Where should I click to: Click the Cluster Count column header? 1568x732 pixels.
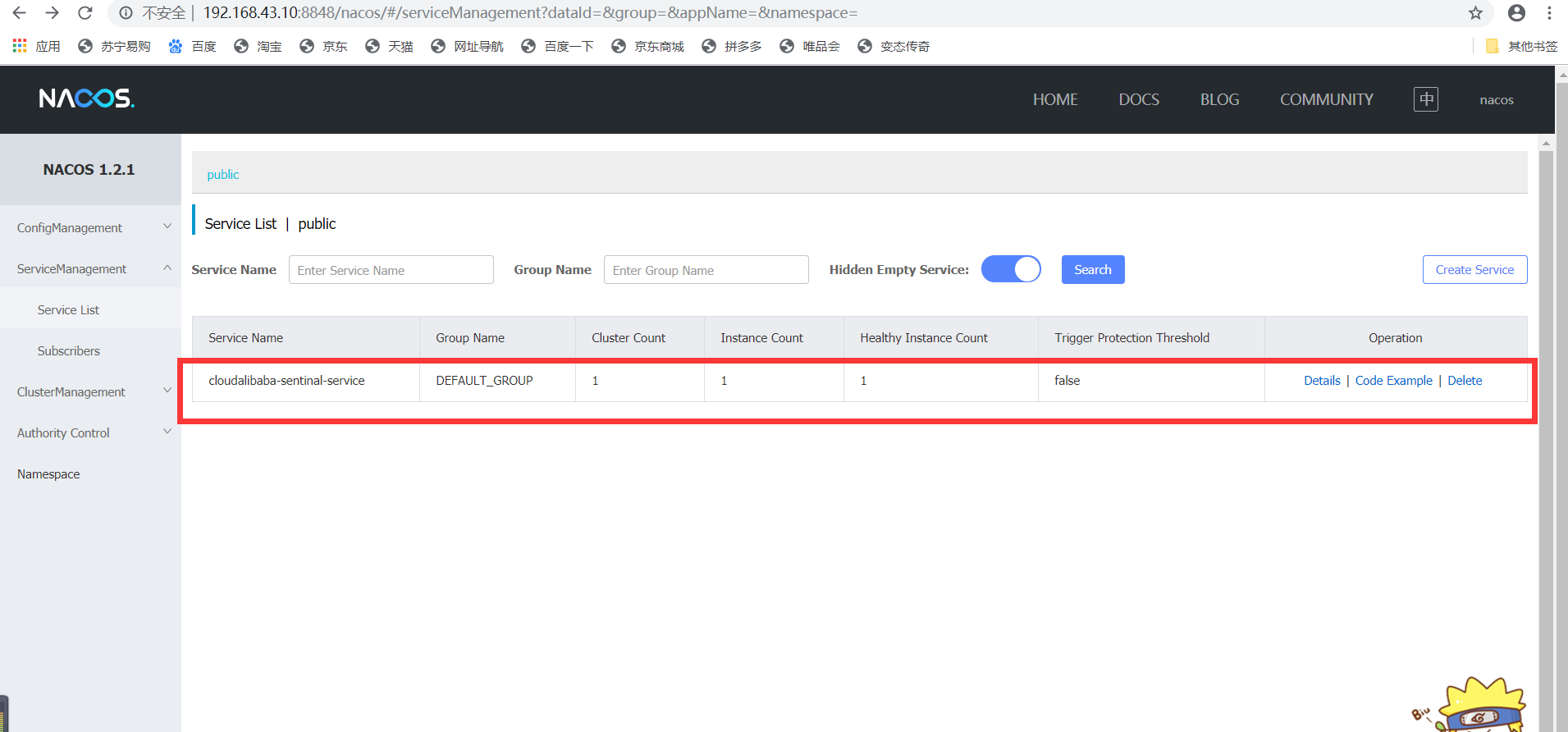629,337
